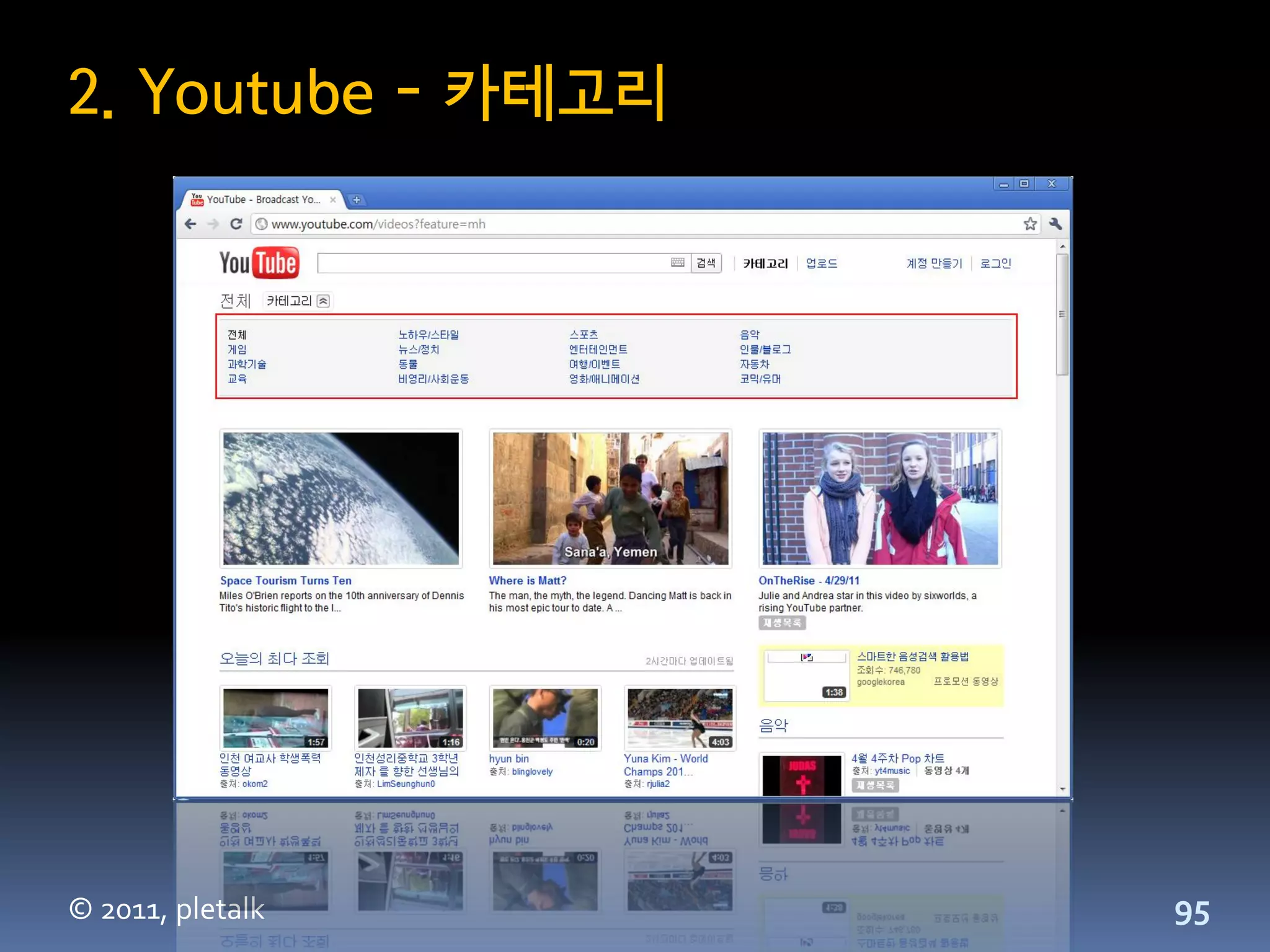Open the OnTheRise two girls thumbnail
This screenshot has height=952, width=1270.
click(x=880, y=498)
